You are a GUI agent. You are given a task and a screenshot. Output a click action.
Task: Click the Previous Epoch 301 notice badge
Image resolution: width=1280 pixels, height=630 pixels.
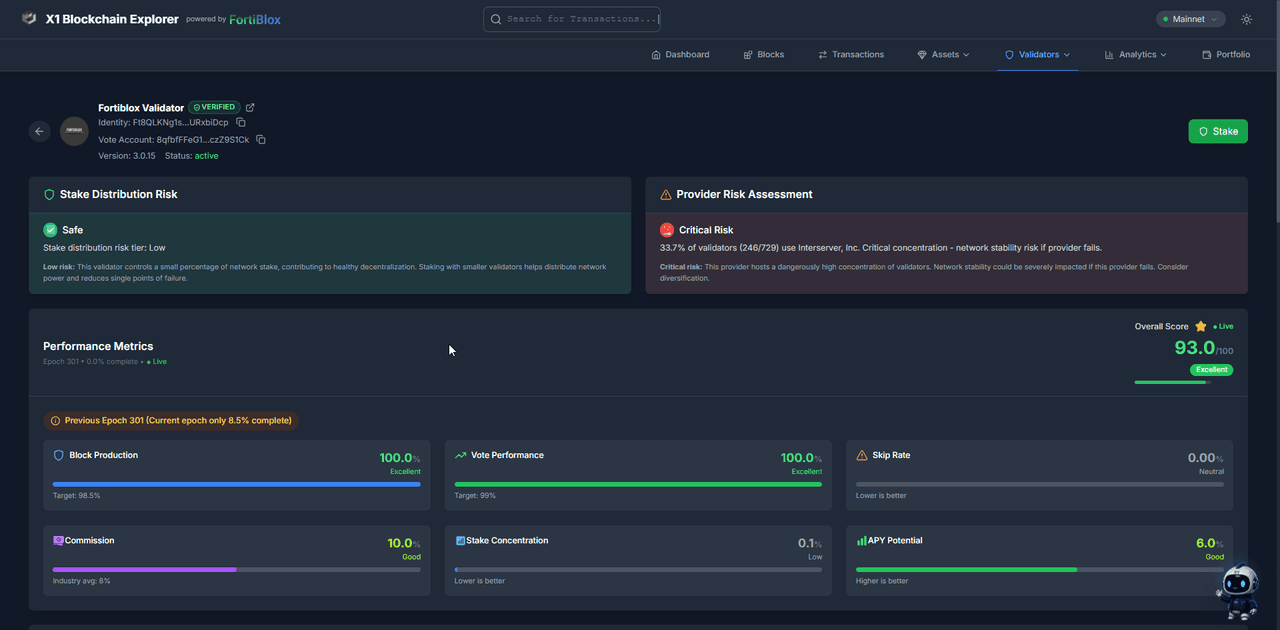pyautogui.click(x=171, y=421)
